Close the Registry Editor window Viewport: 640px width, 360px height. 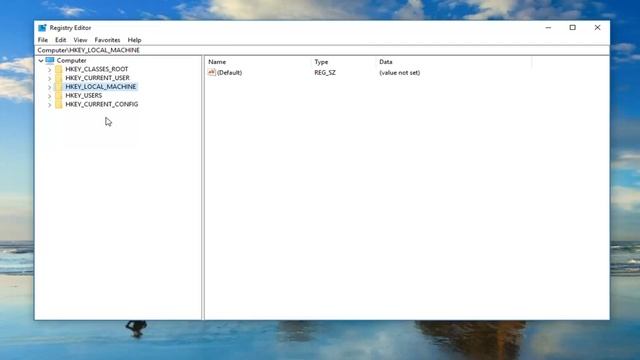597,28
